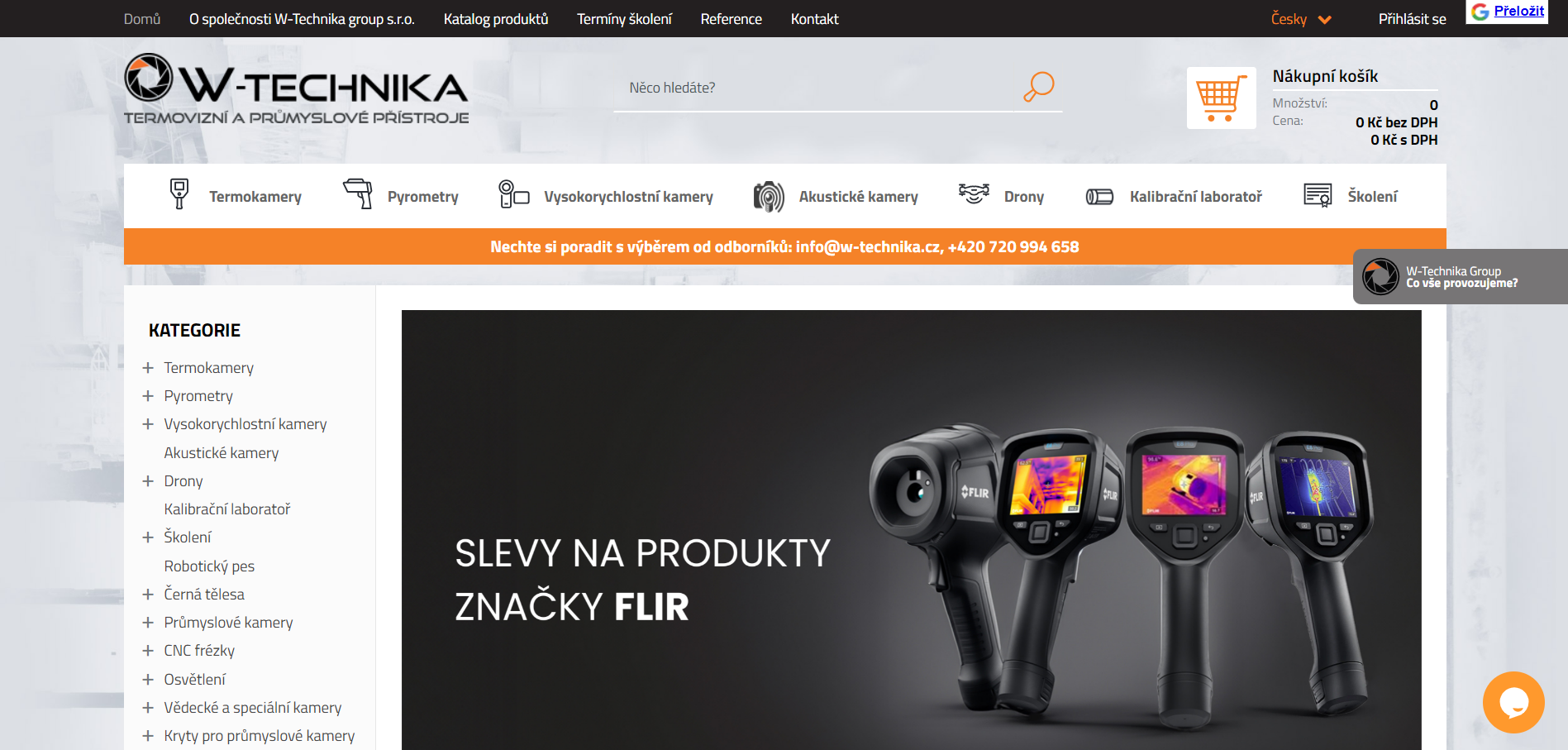This screenshot has height=750, width=1568.
Task: Click the Školení certificate icon
Action: tap(1318, 195)
